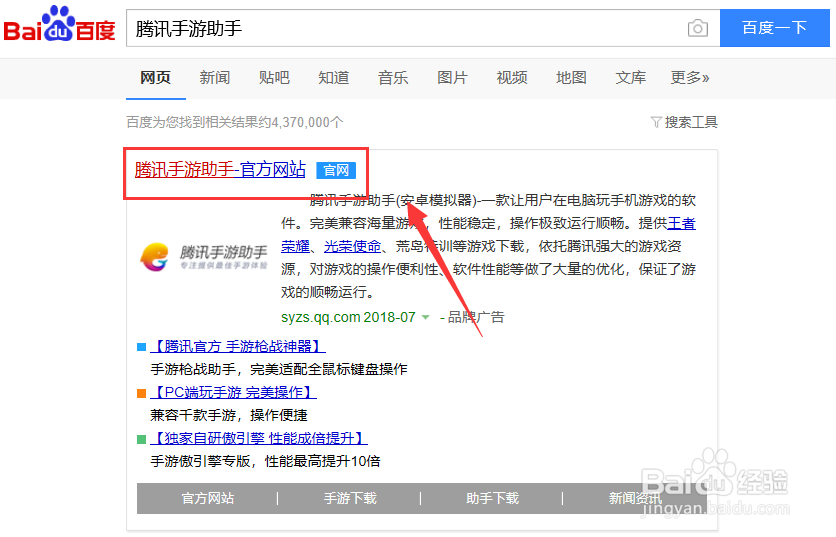Image resolution: width=836 pixels, height=537 pixels.
Task: Open 腾讯手游助手-官方网站 result link
Action: (220, 170)
